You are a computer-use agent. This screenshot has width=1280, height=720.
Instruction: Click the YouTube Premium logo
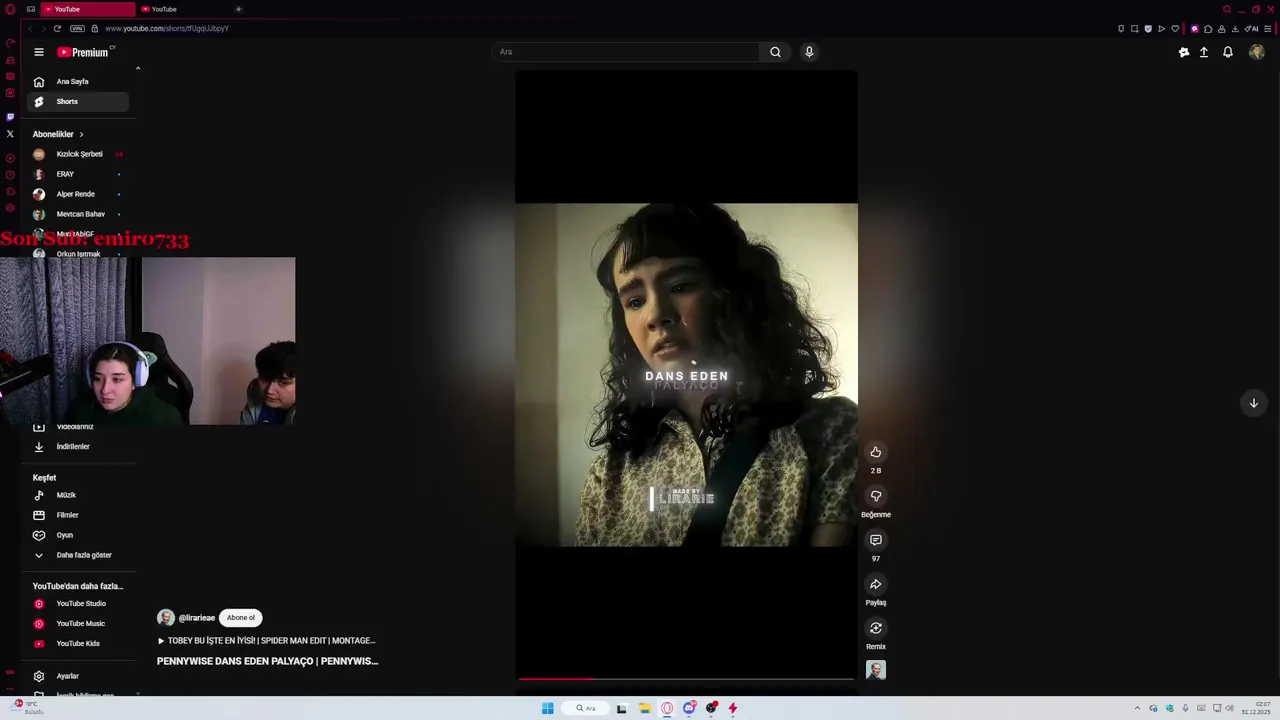[84, 52]
